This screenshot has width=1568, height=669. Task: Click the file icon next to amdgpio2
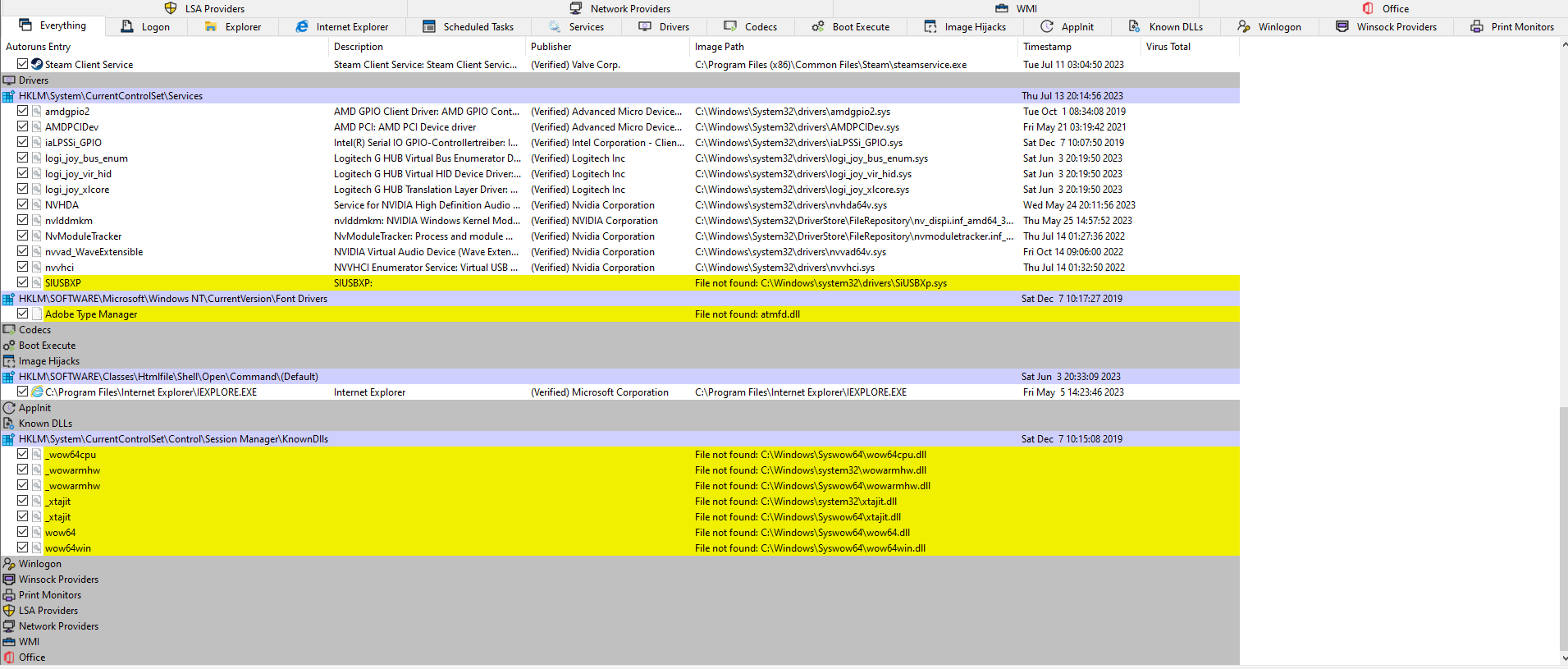coord(37,111)
